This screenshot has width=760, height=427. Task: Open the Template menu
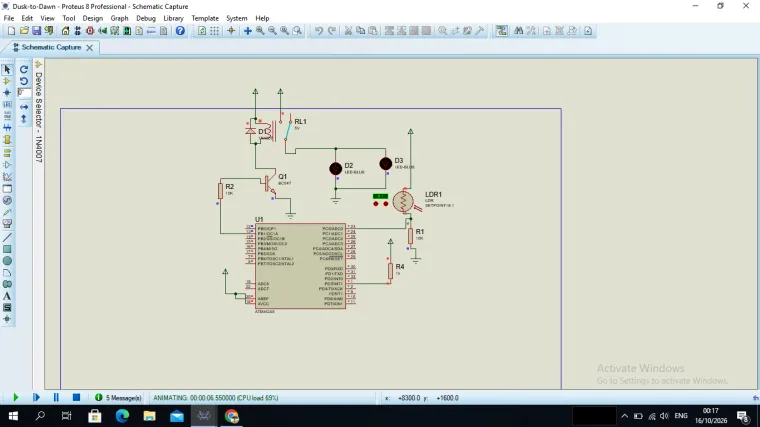pos(205,18)
